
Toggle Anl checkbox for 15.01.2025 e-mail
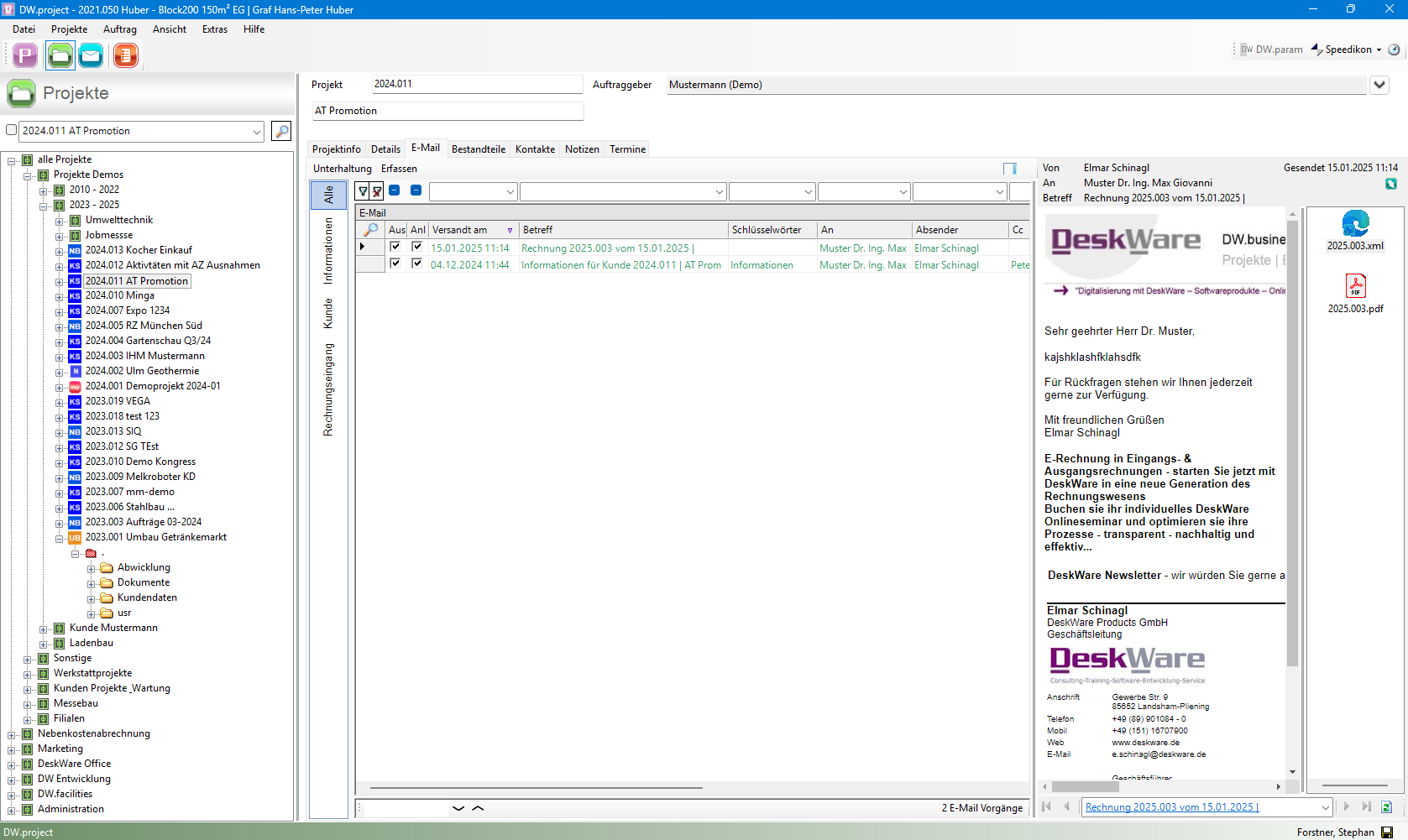[x=416, y=247]
